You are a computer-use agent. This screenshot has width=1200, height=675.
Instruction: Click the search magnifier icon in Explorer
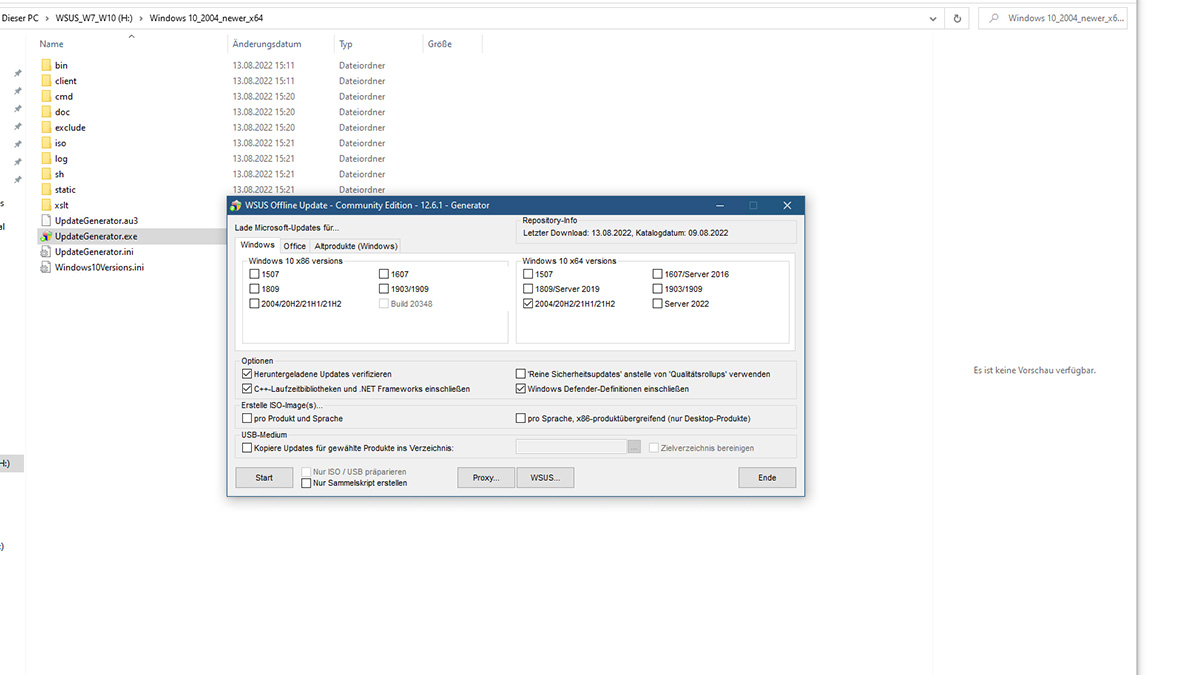point(993,18)
